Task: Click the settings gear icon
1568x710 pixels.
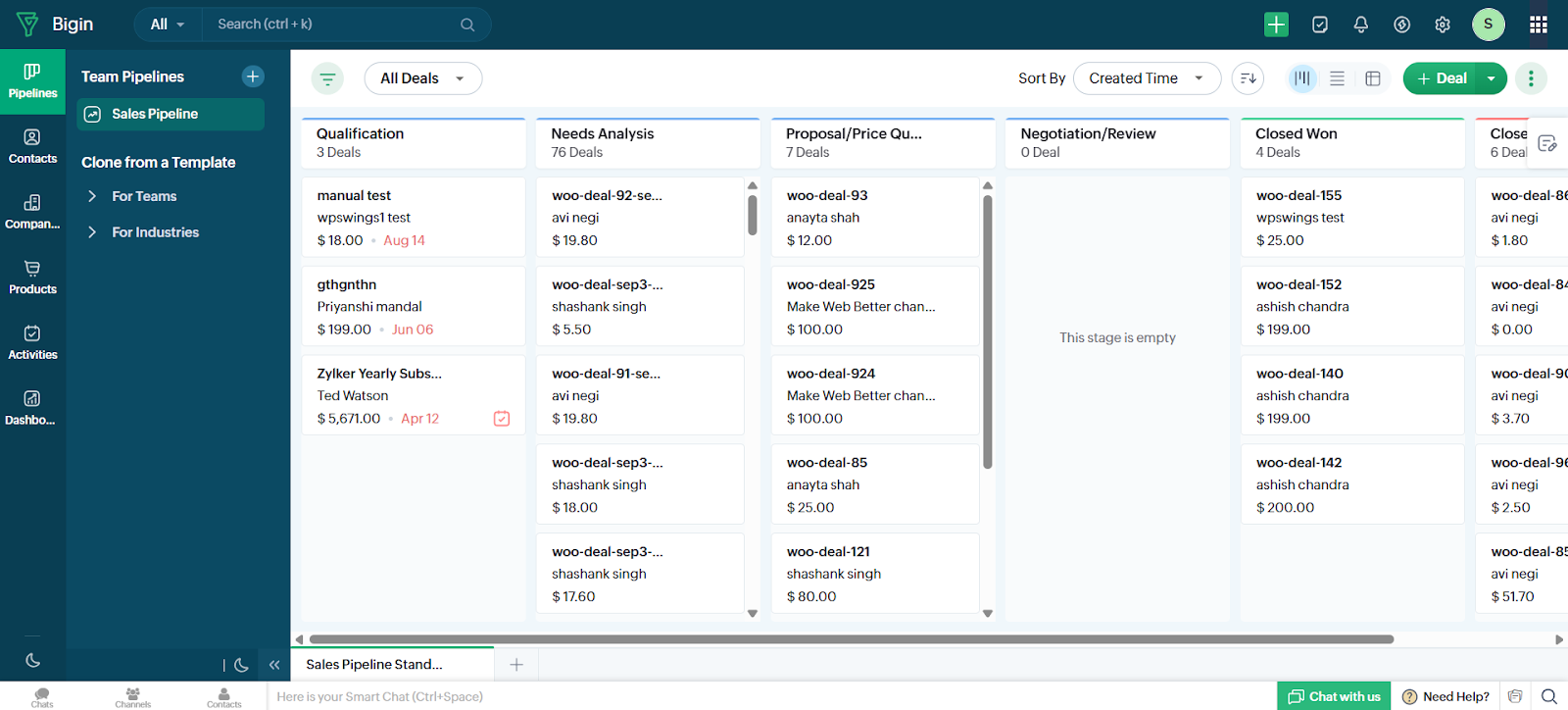Action: tap(1443, 25)
